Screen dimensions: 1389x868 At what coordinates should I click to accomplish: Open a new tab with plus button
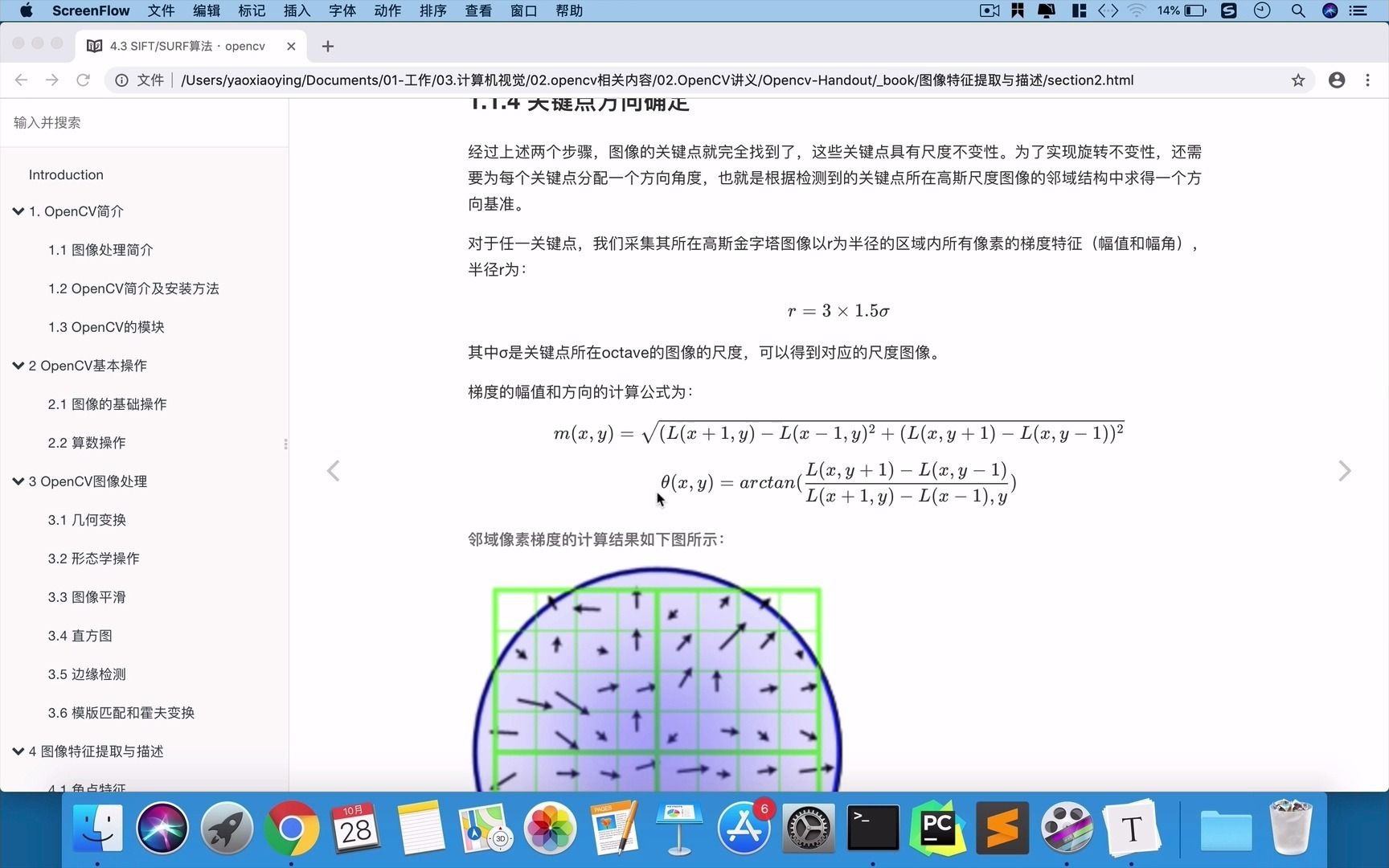click(x=327, y=46)
